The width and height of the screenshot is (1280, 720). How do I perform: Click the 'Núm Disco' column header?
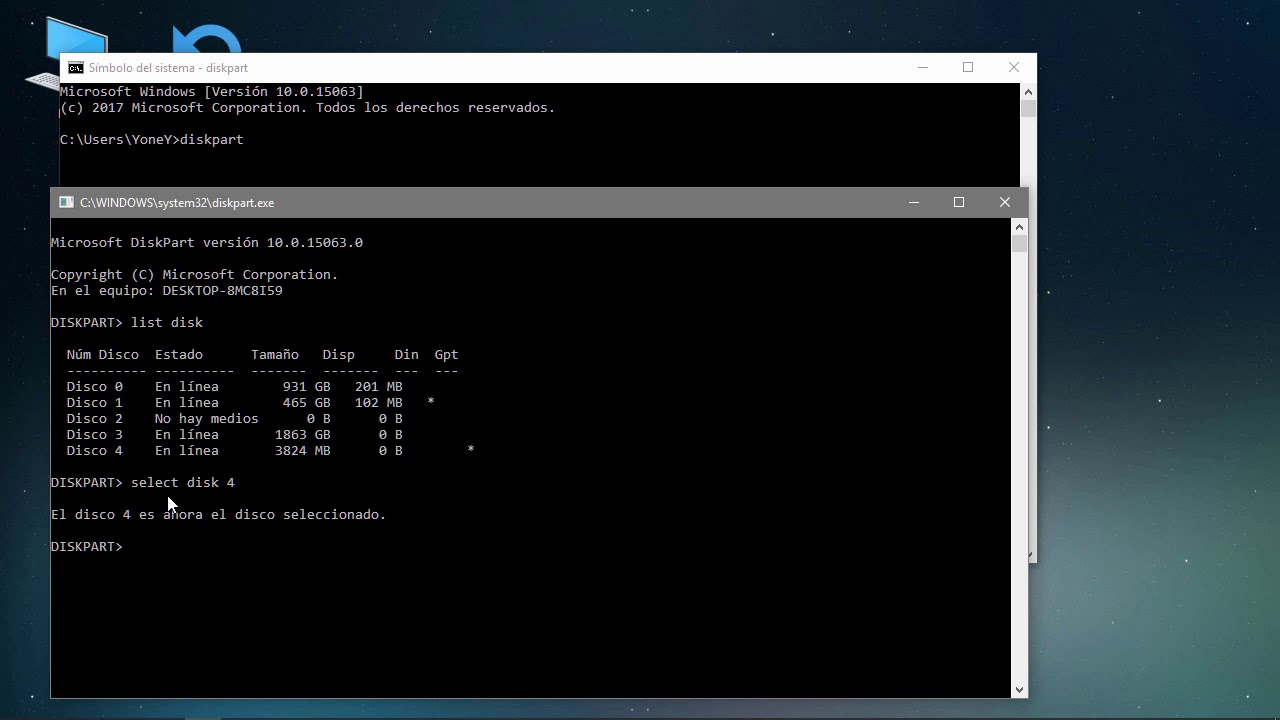(x=103, y=355)
